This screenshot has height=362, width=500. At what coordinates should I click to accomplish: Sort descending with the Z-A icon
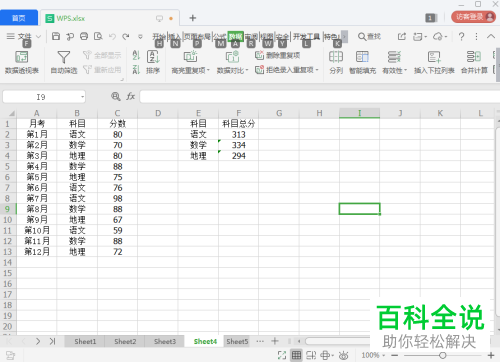pos(136,69)
